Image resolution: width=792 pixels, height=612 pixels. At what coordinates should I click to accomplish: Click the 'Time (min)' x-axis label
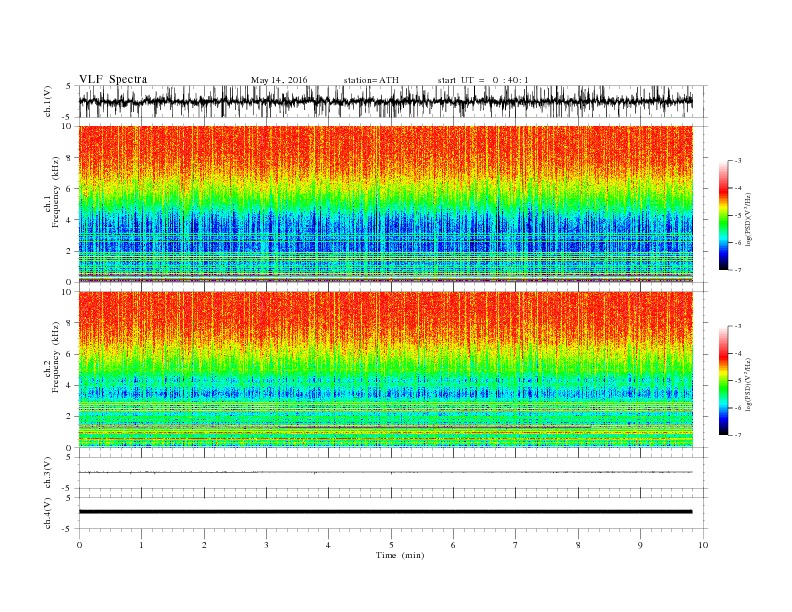click(x=400, y=555)
